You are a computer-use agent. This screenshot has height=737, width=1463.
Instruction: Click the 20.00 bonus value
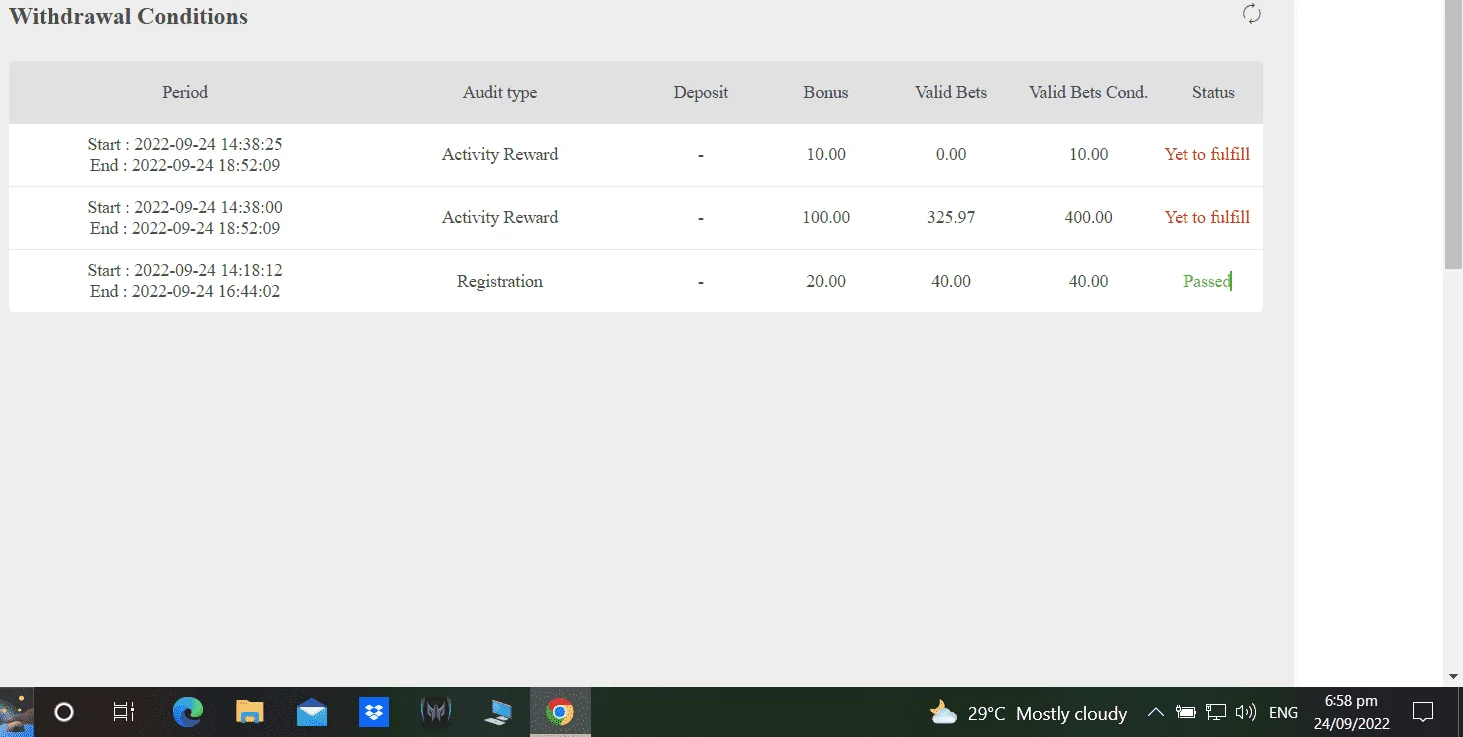coord(826,281)
